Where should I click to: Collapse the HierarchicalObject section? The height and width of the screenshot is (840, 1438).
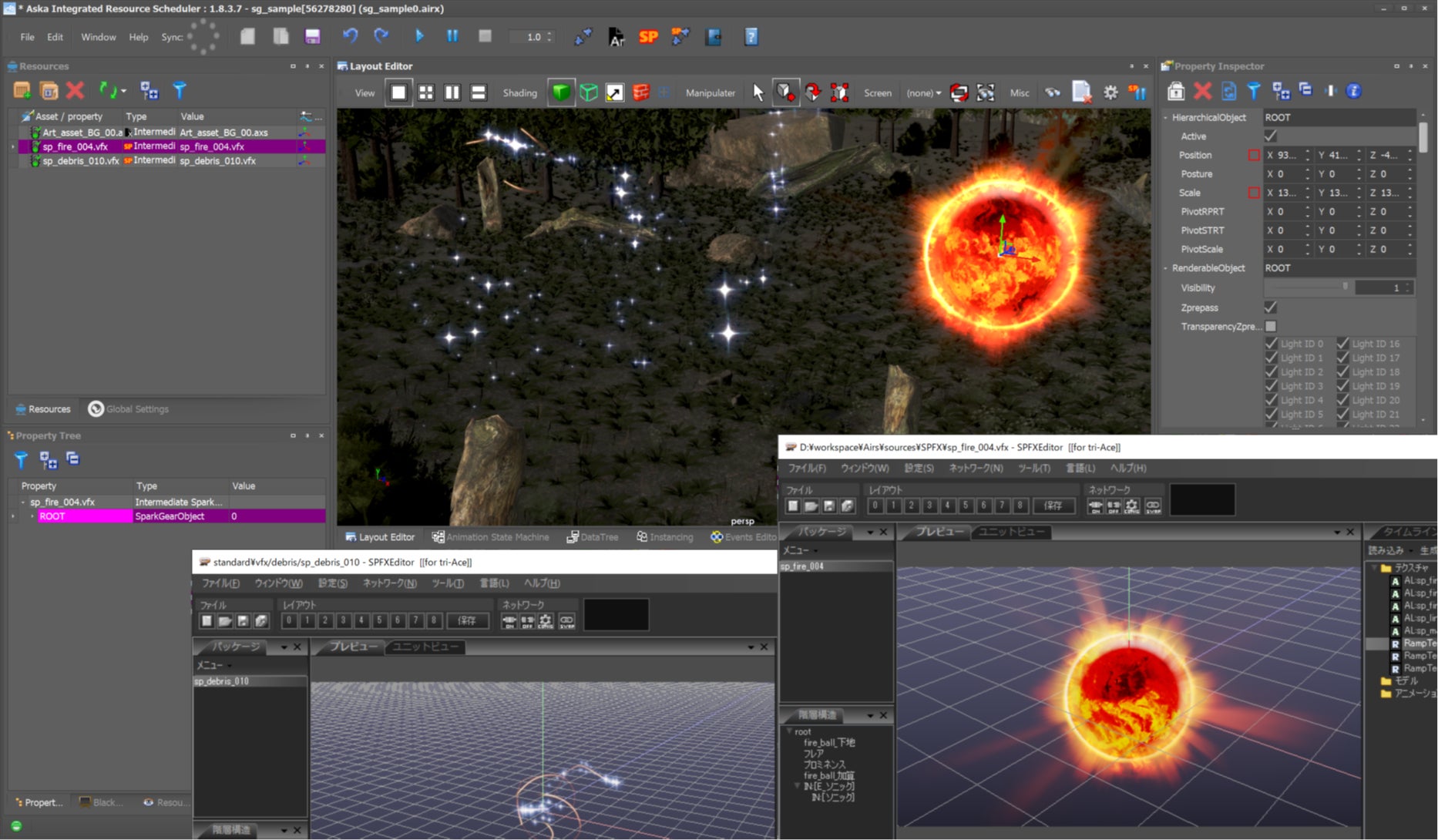click(1166, 118)
